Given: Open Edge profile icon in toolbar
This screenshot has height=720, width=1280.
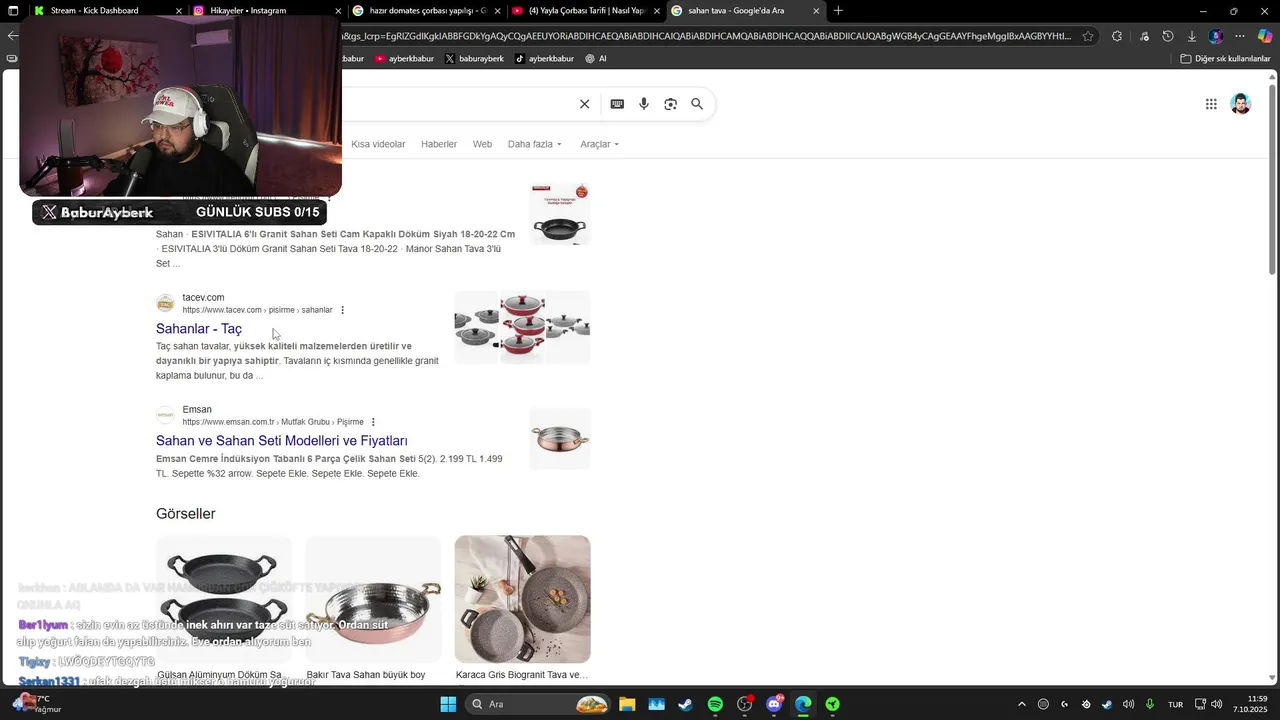Looking at the screenshot, I should [x=1216, y=36].
